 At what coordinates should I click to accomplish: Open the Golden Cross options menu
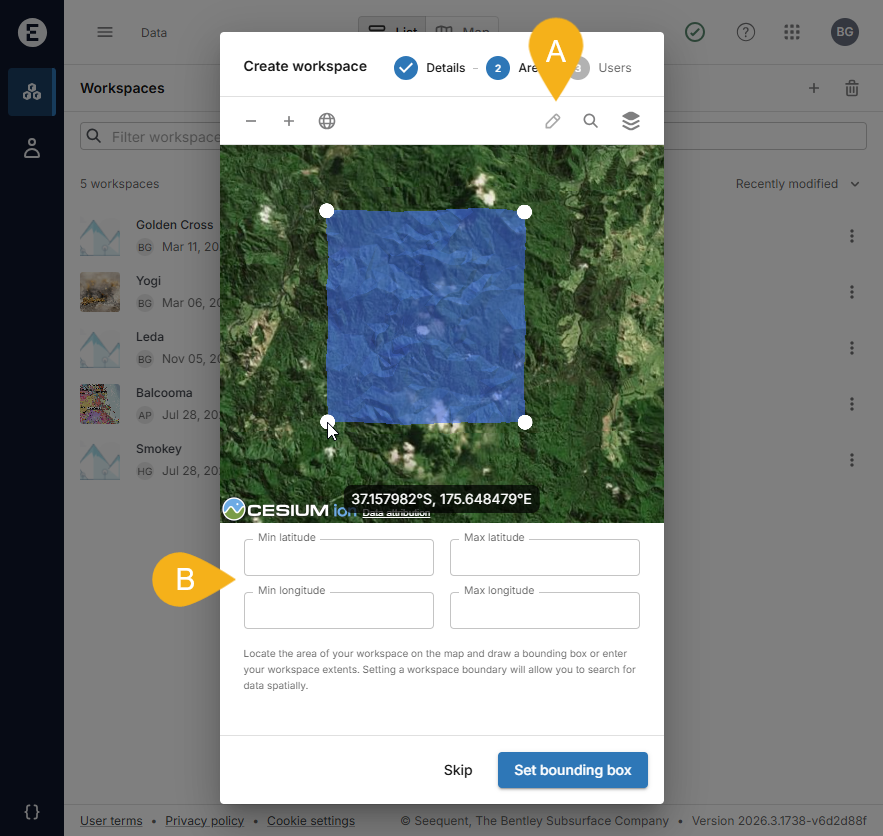(x=852, y=236)
